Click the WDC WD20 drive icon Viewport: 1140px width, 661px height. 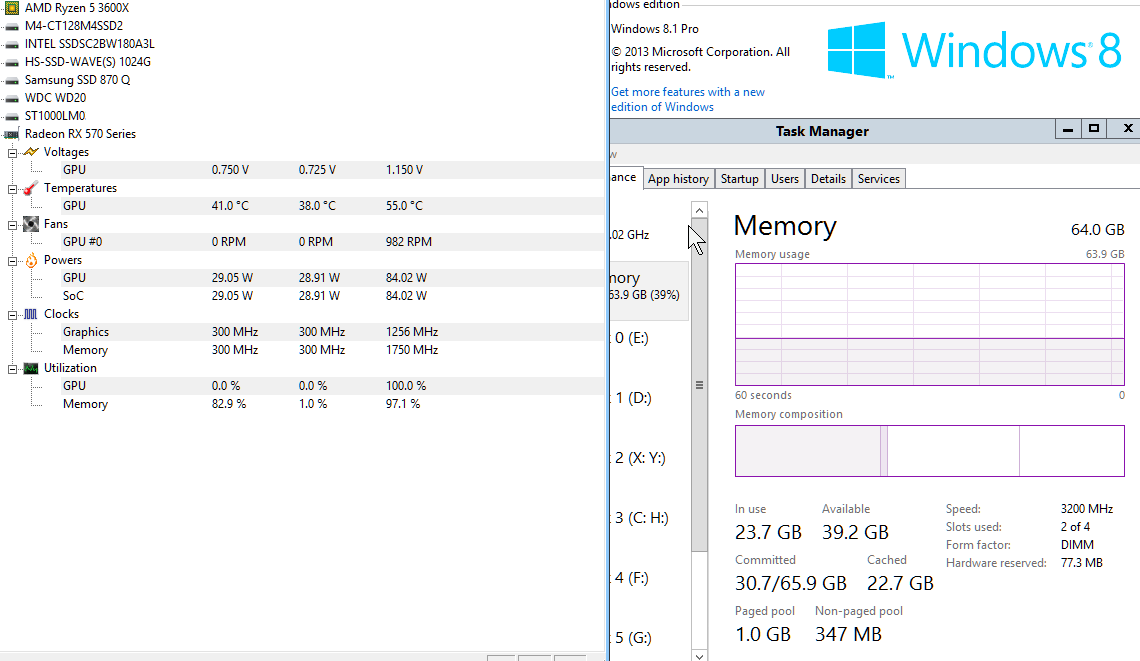12,98
